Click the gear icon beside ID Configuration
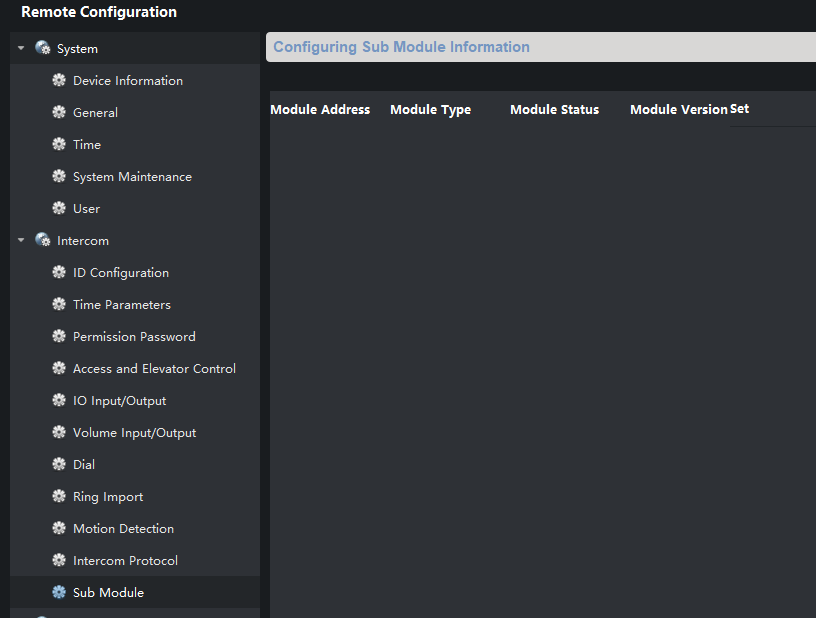The image size is (816, 618). pyautogui.click(x=59, y=273)
